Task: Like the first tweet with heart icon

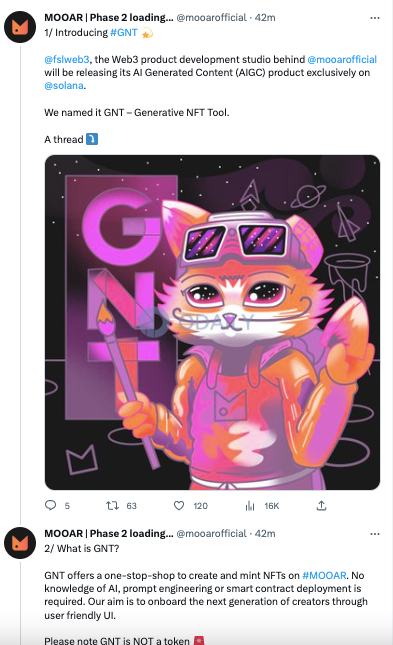Action: (179, 505)
